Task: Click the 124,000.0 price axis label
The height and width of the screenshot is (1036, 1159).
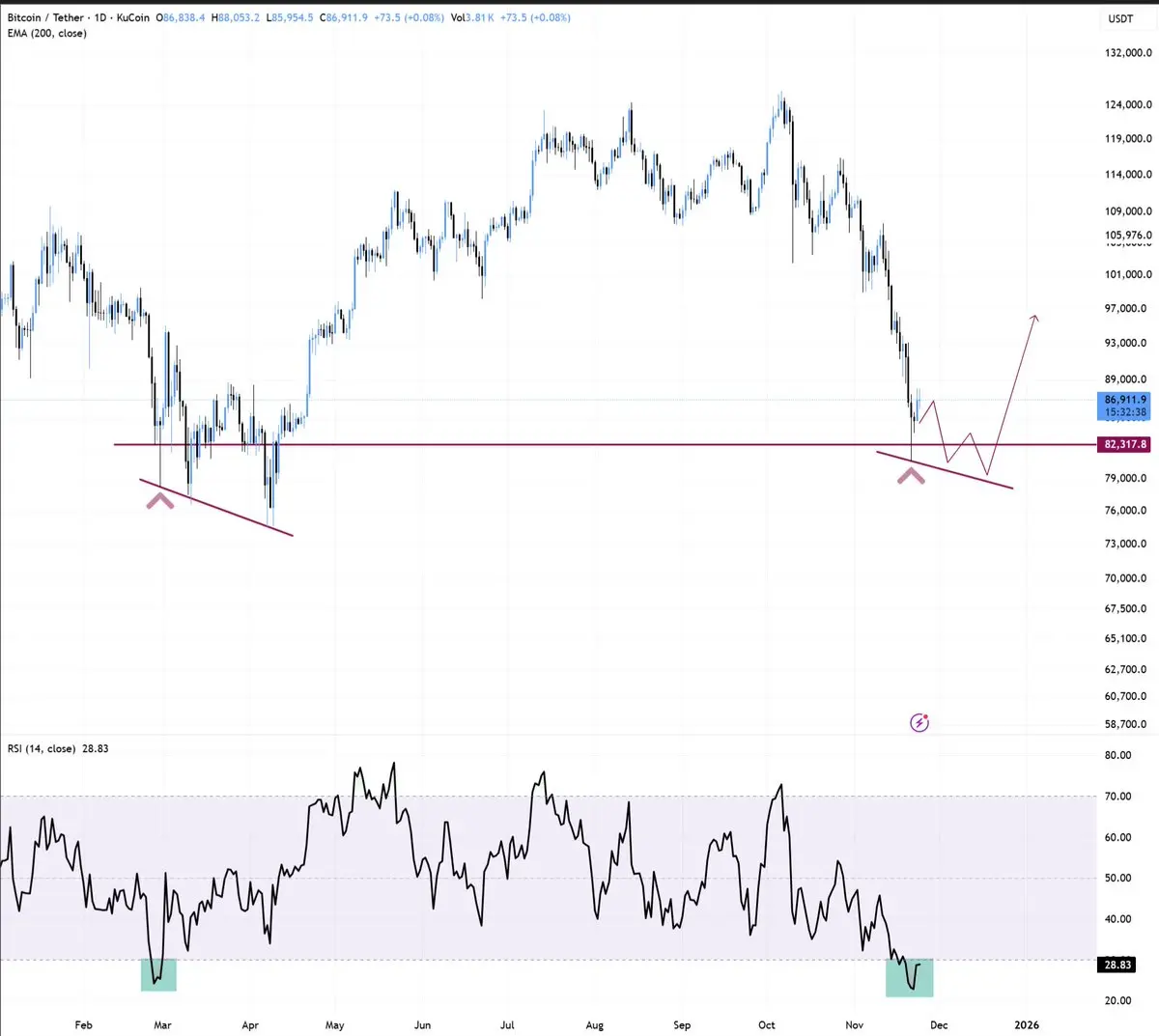Action: [1128, 104]
